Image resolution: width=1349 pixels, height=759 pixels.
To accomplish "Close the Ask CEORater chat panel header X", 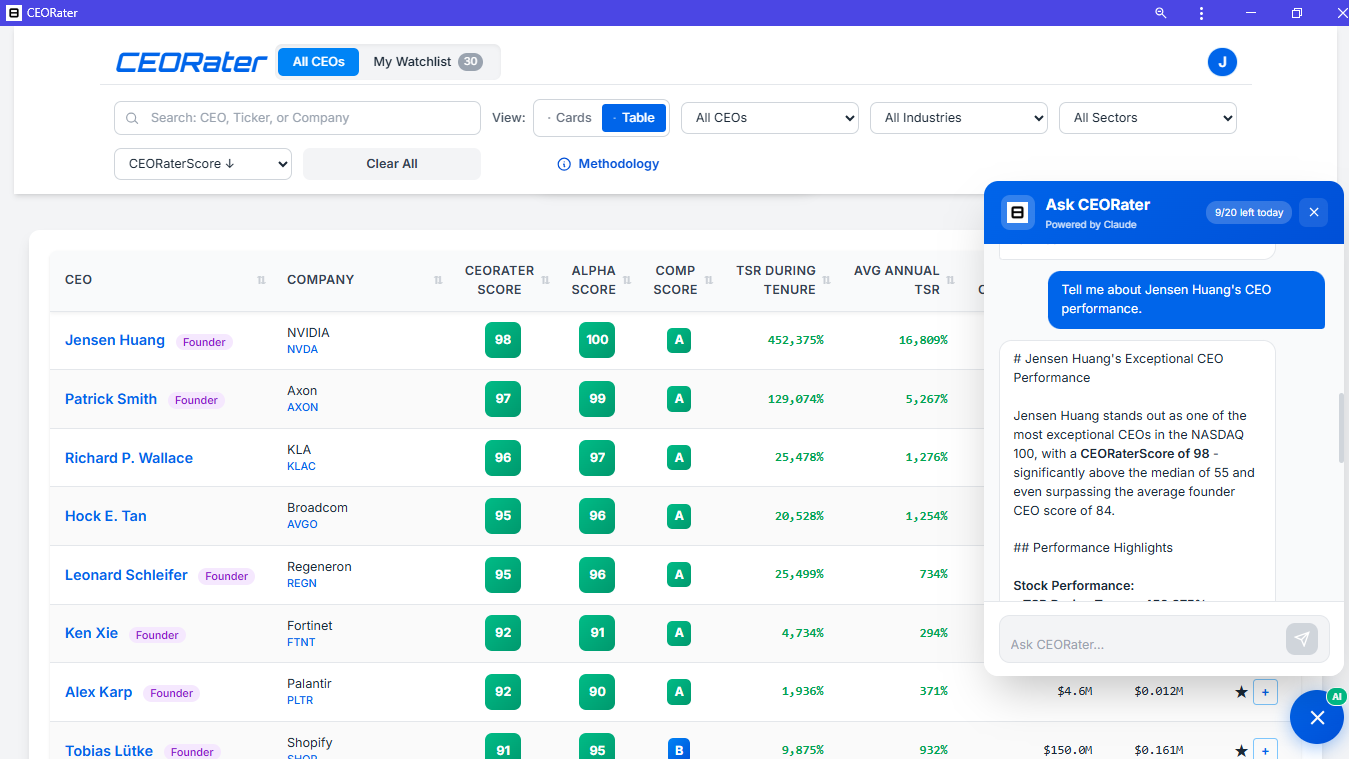I will (1314, 212).
